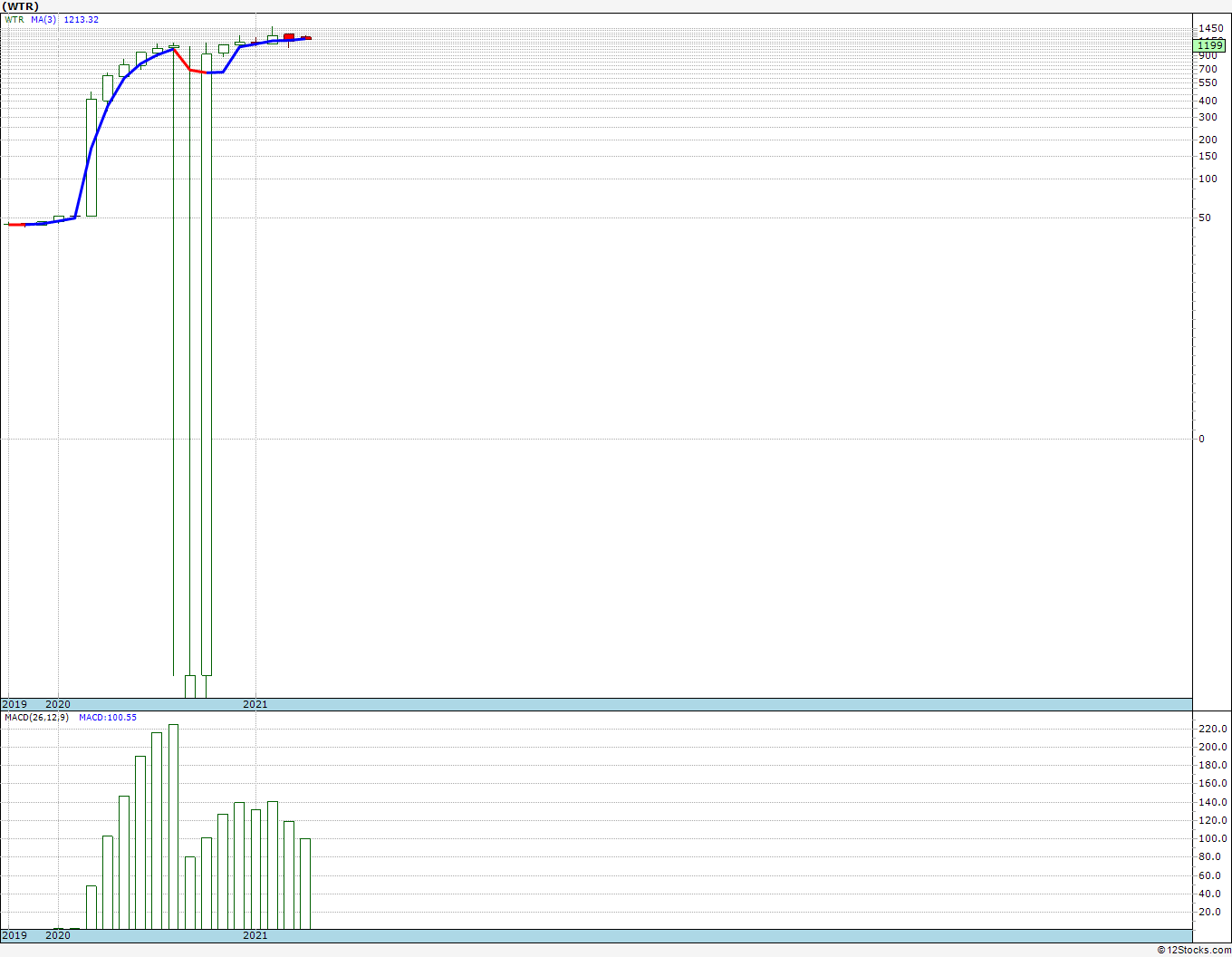
Task: Click the MA(3) indicator label
Action: pyautogui.click(x=43, y=20)
